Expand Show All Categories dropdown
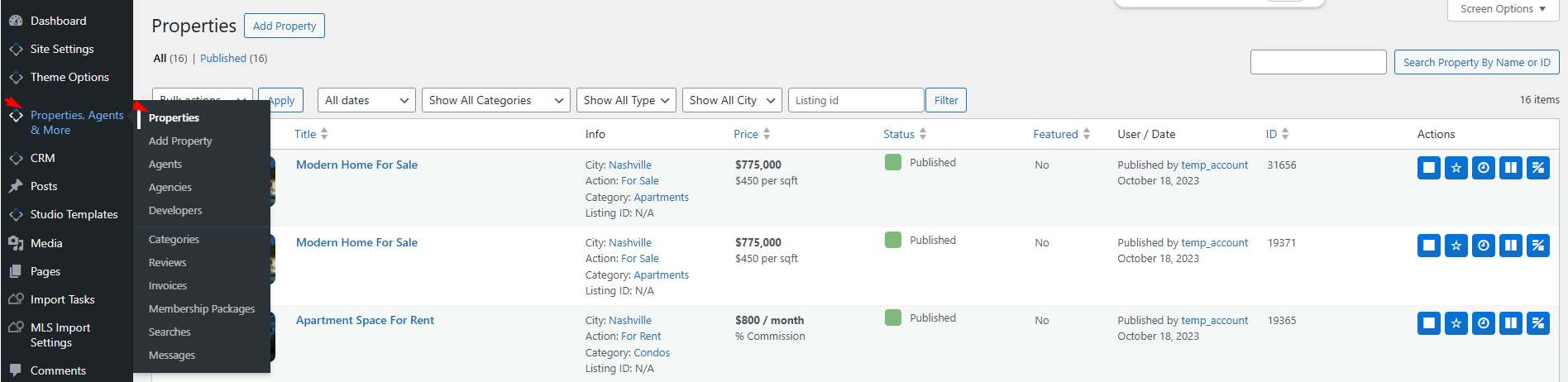Screen dimensions: 1568x382 495,100
